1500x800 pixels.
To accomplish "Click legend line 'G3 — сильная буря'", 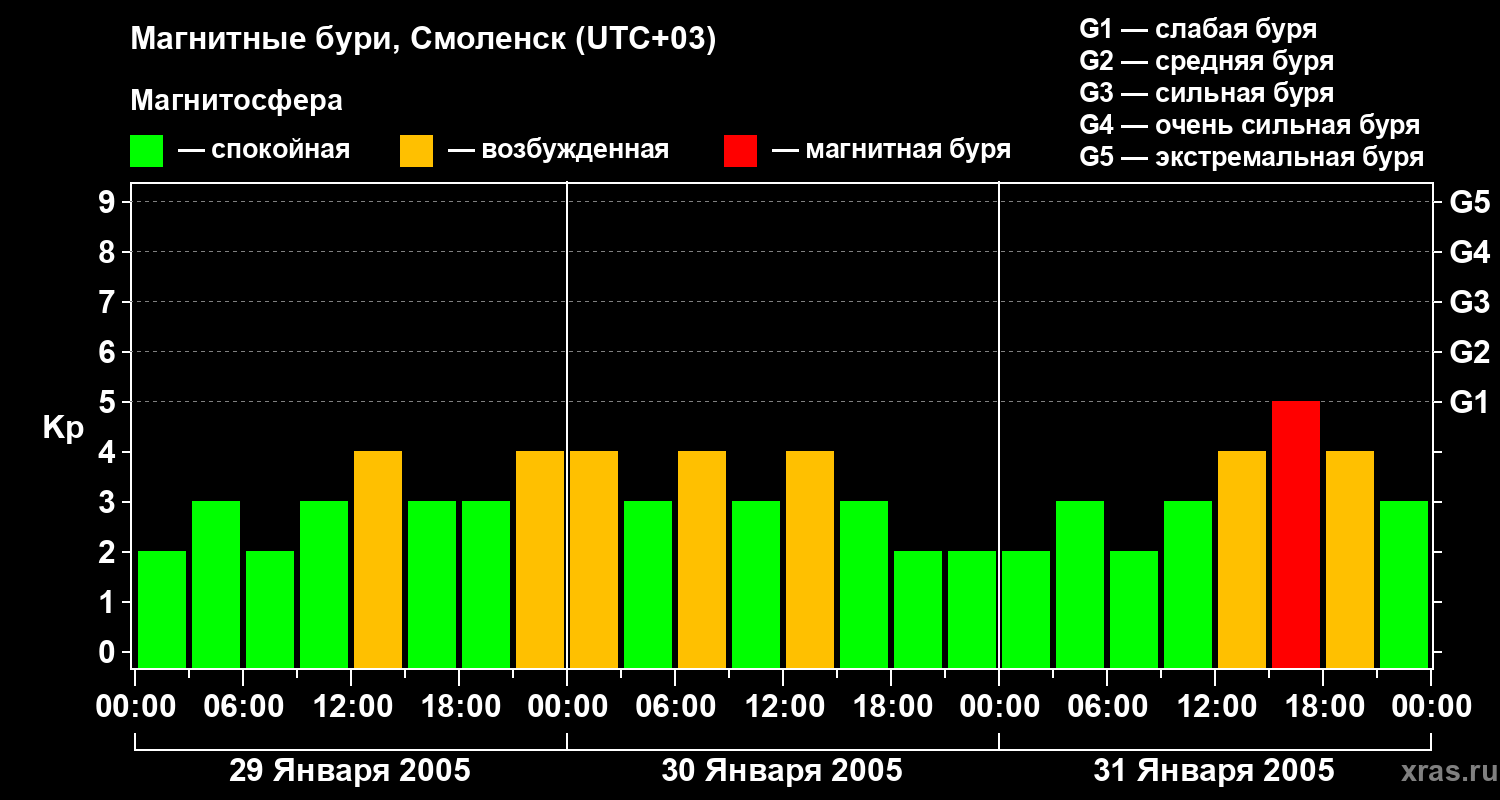I will pos(1206,93).
